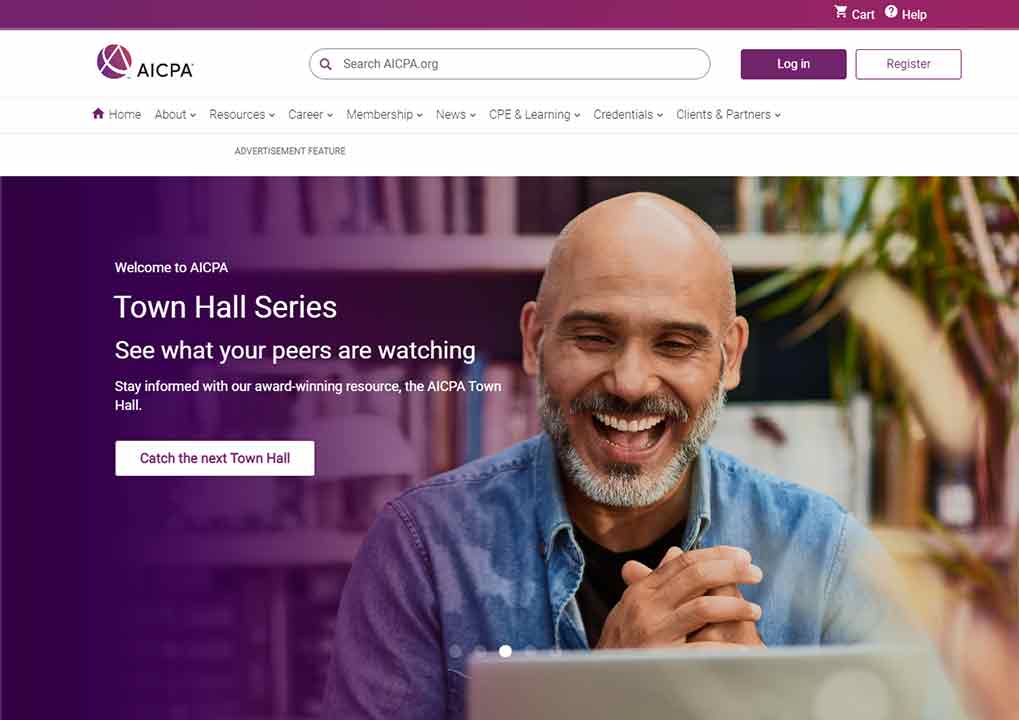Focus the Search AICPA.org field
Image resolution: width=1019 pixels, height=720 pixels.
[x=510, y=64]
